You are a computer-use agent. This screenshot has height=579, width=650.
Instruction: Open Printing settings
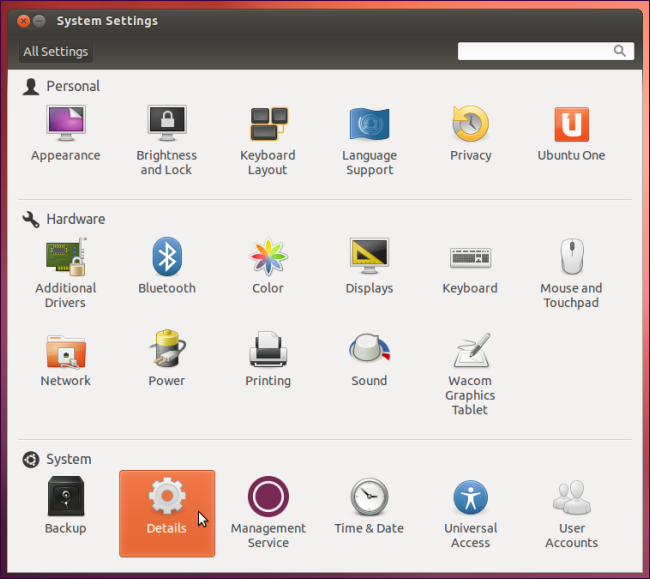[x=268, y=360]
